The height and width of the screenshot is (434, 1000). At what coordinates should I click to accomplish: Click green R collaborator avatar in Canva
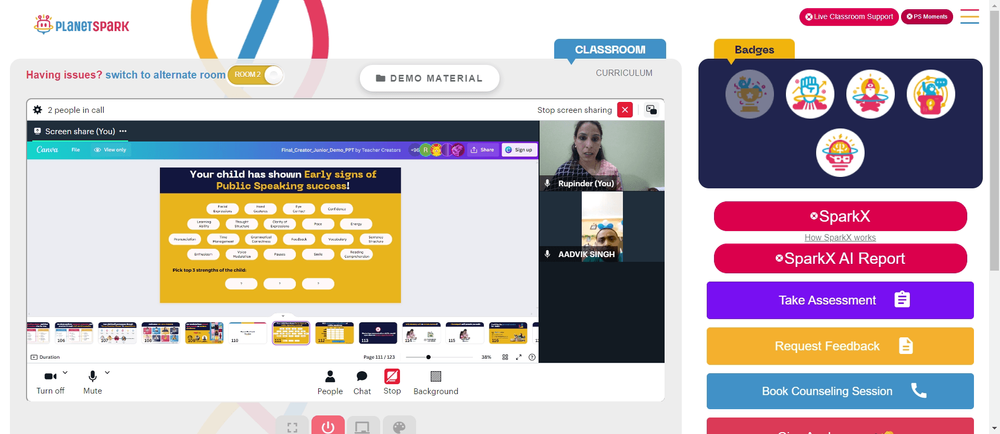tap(425, 150)
